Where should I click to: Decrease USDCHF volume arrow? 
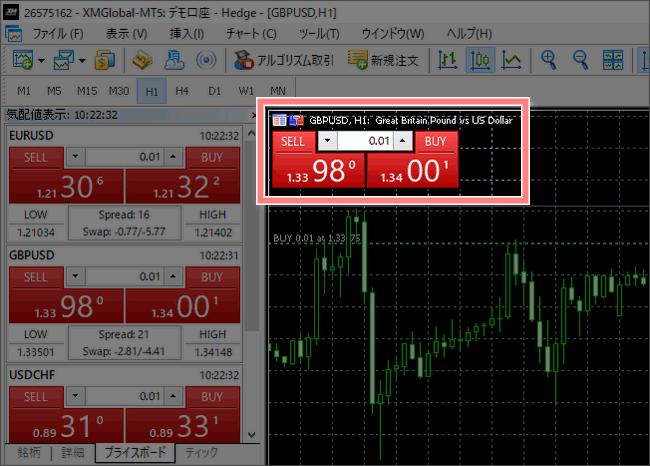pyautogui.click(x=75, y=396)
